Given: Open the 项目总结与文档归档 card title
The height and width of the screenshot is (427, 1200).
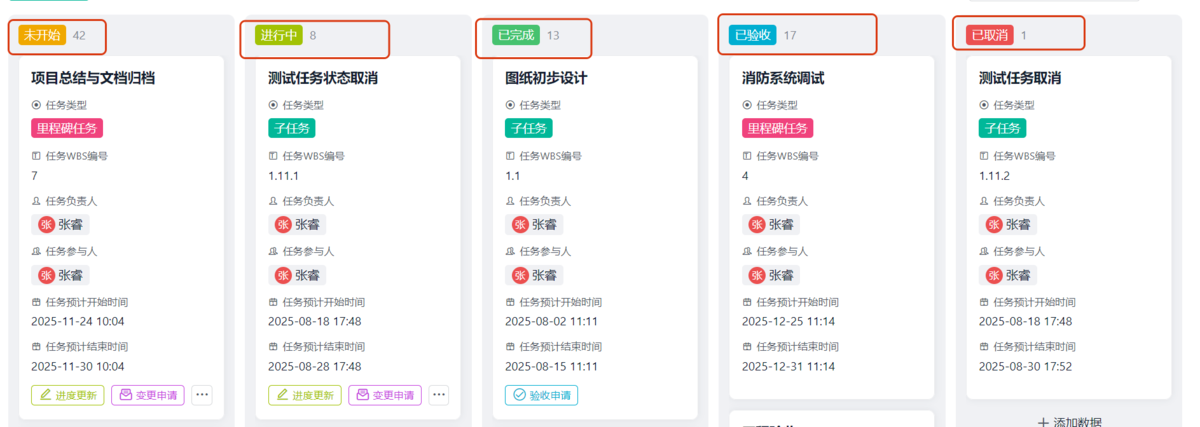Looking at the screenshot, I should coord(93,77).
